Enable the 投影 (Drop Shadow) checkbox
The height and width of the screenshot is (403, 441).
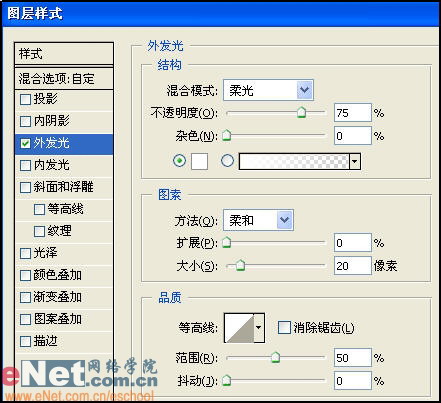coord(25,99)
